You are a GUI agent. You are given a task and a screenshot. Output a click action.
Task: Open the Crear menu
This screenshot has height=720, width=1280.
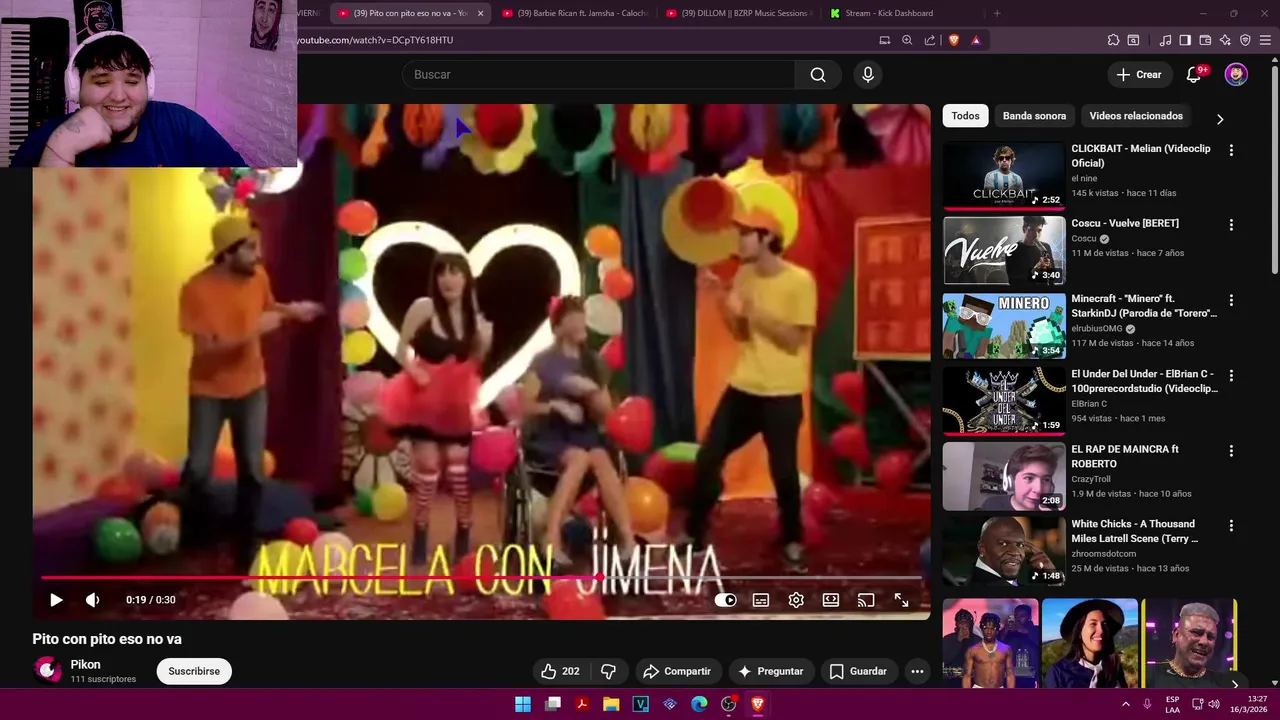click(x=1138, y=74)
